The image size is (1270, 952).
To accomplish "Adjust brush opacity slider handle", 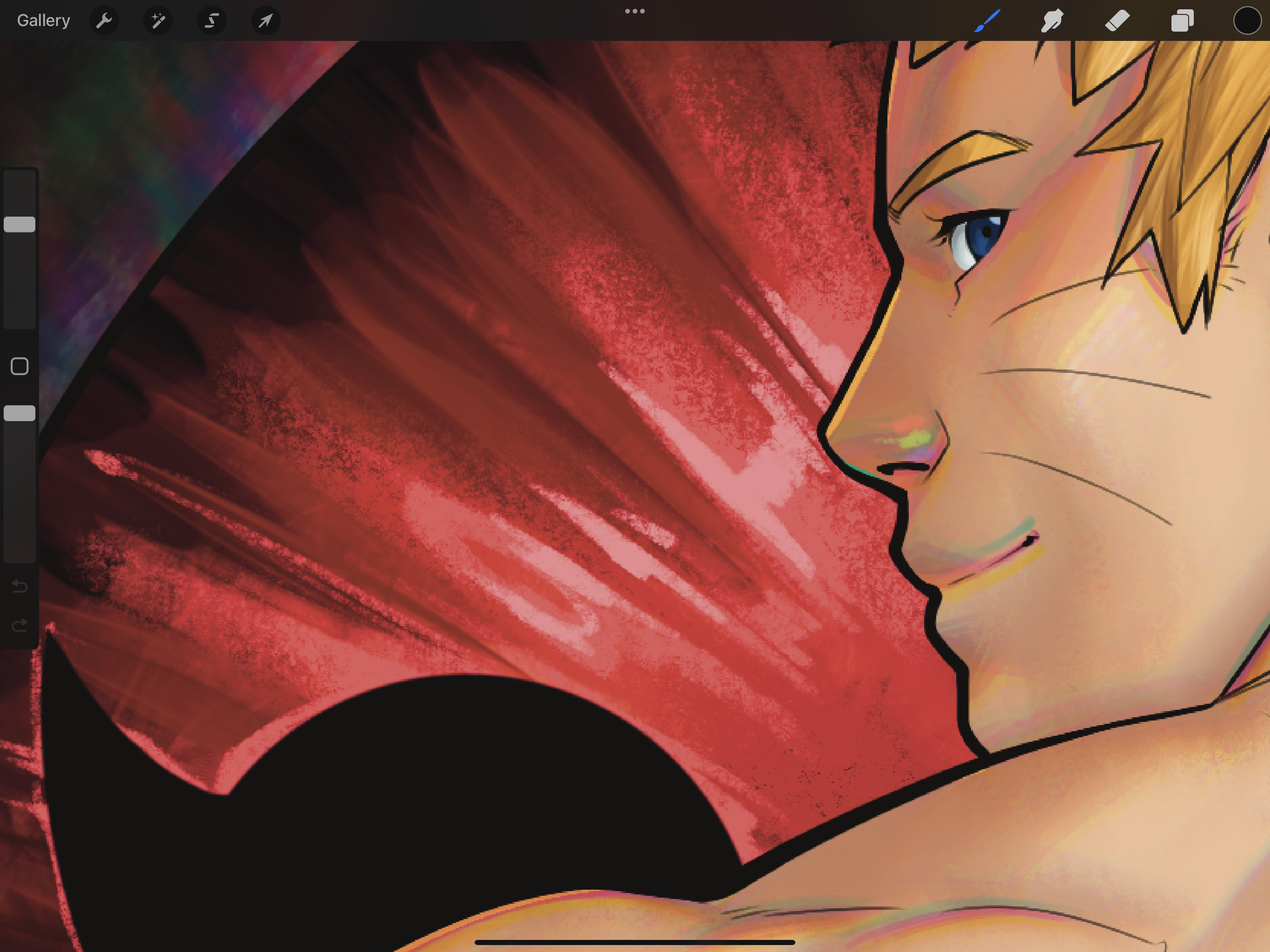I will pos(20,413).
